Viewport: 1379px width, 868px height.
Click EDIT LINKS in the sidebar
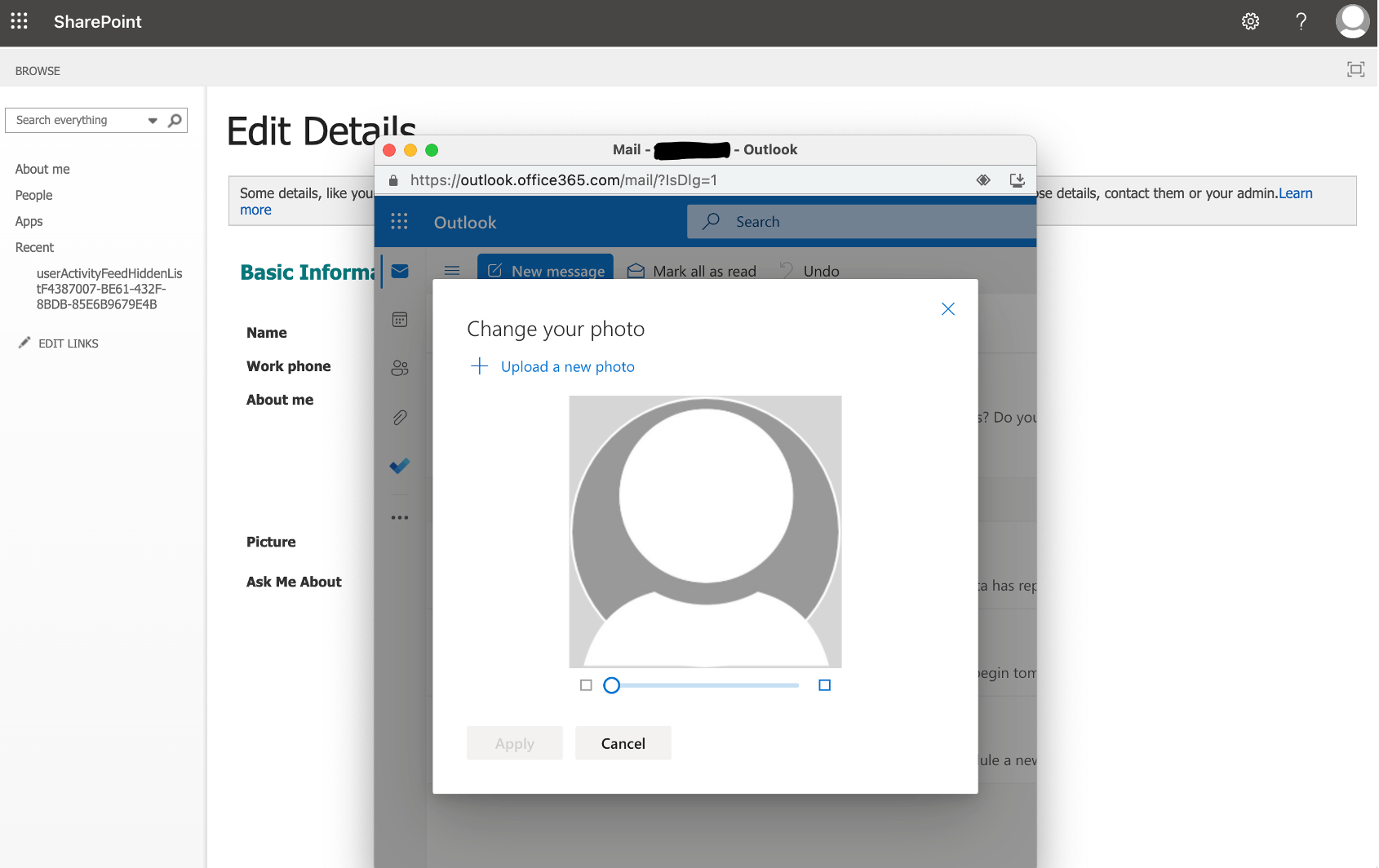(x=59, y=343)
